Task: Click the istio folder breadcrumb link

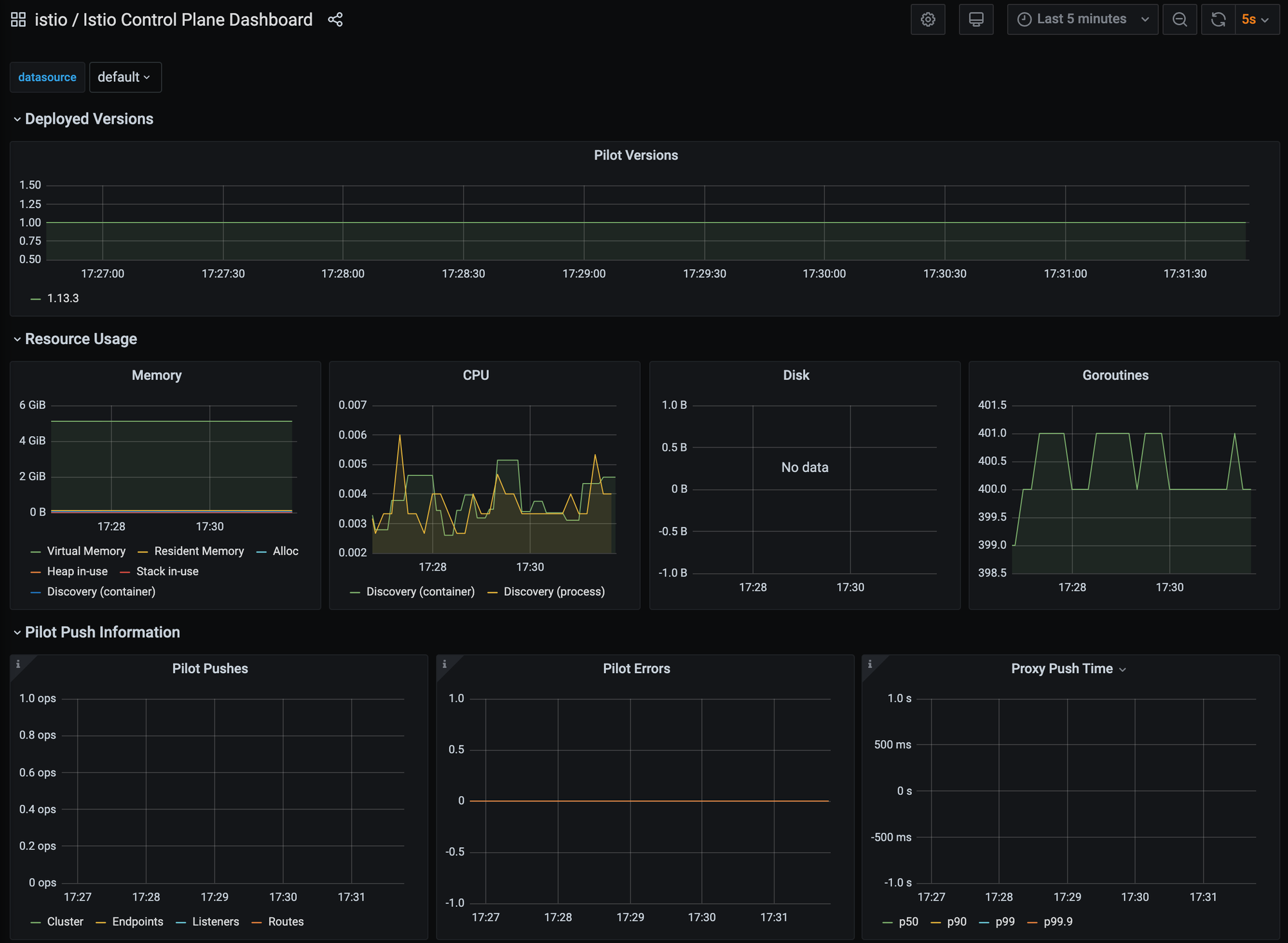Action: click(x=51, y=20)
